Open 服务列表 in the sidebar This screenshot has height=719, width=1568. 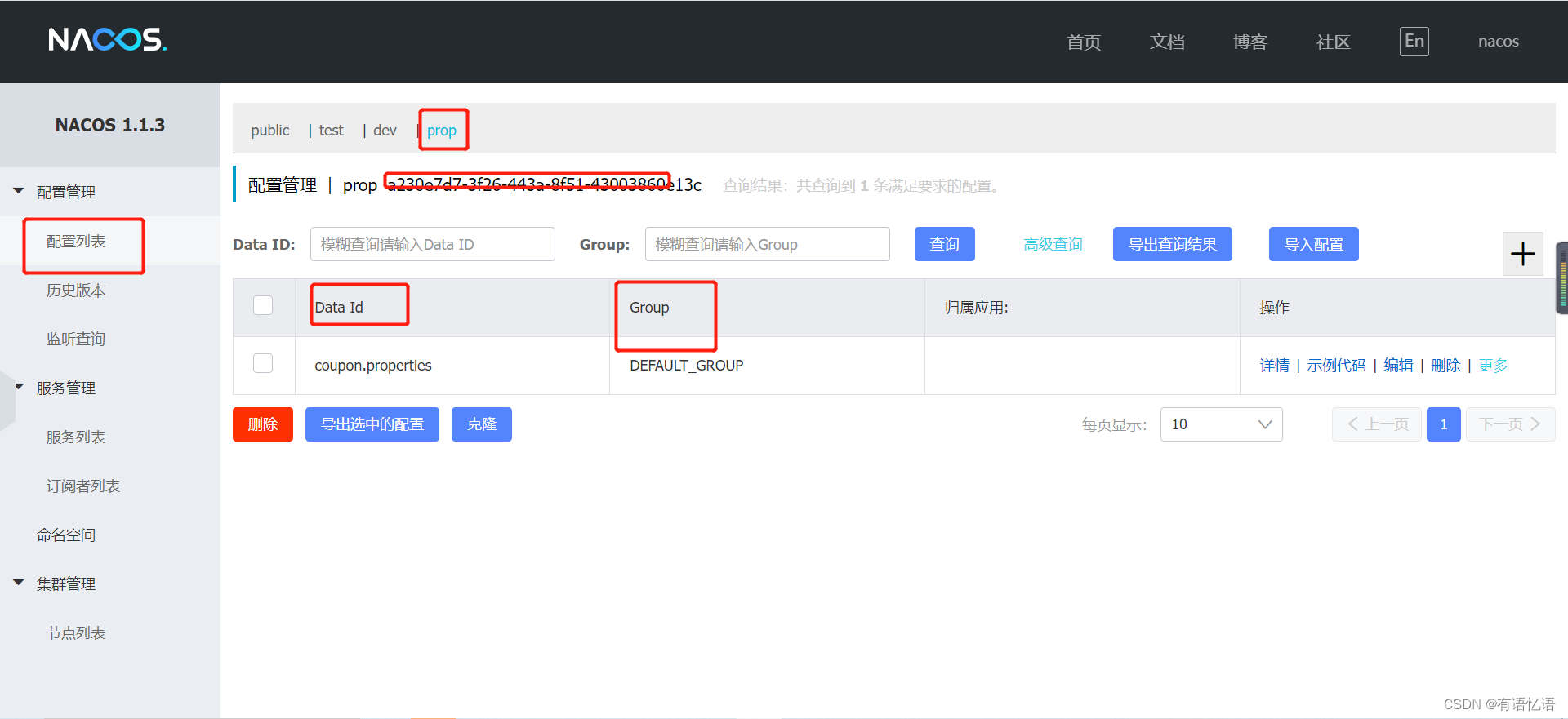76,437
